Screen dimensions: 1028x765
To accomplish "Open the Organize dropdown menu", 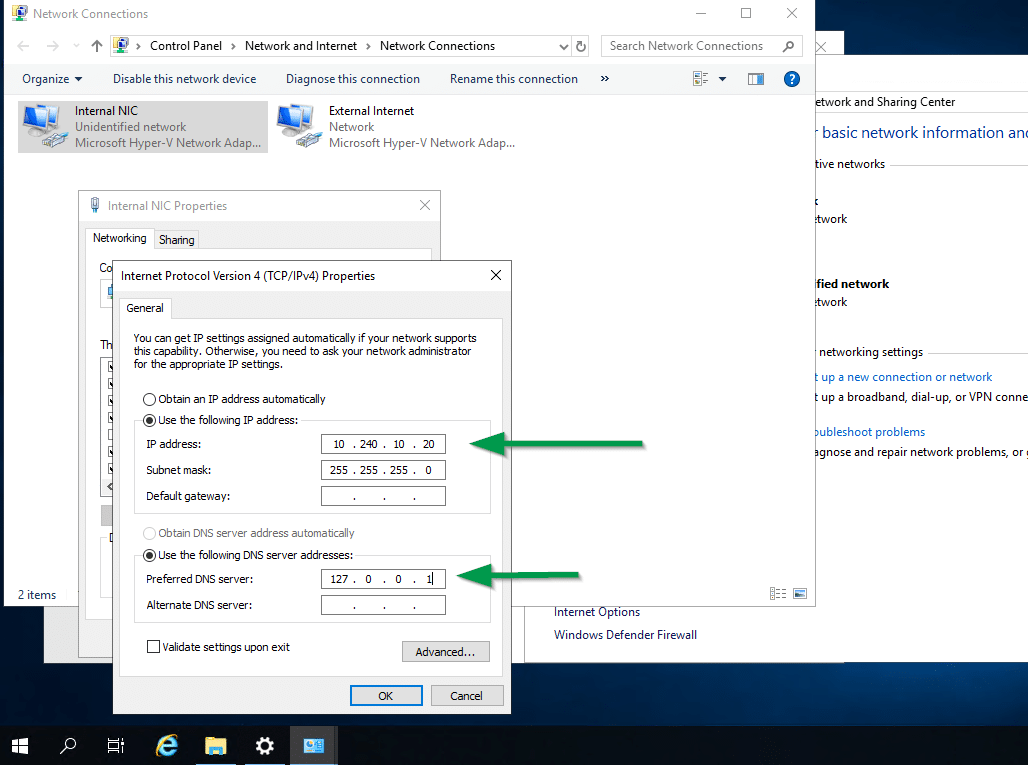I will coord(52,79).
